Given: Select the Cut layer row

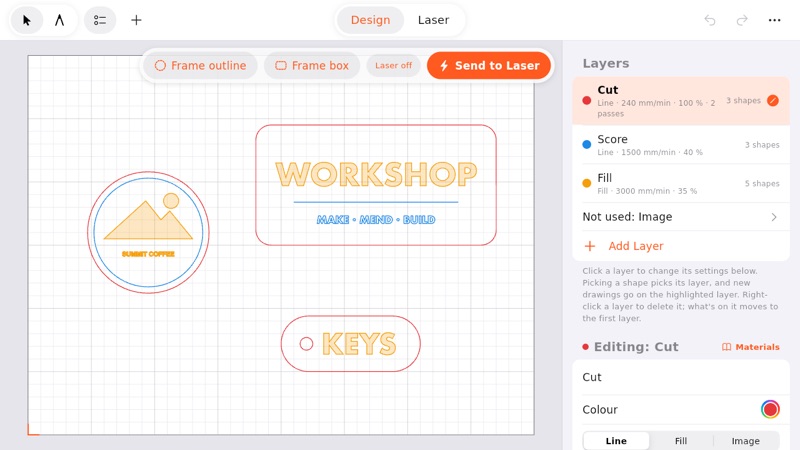Looking at the screenshot, I should pos(681,101).
